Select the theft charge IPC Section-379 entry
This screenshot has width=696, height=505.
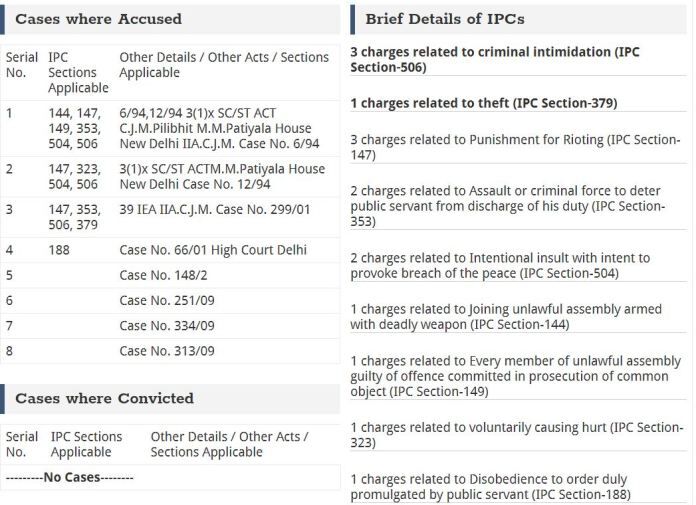point(483,103)
